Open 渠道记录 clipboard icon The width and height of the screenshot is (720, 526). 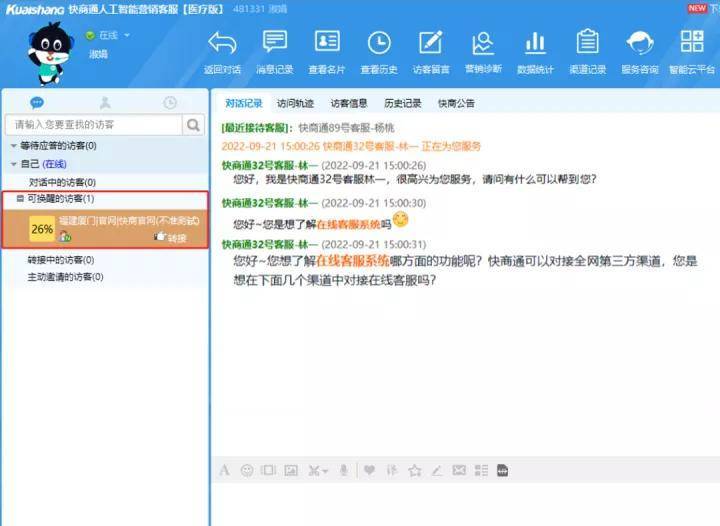[x=588, y=41]
